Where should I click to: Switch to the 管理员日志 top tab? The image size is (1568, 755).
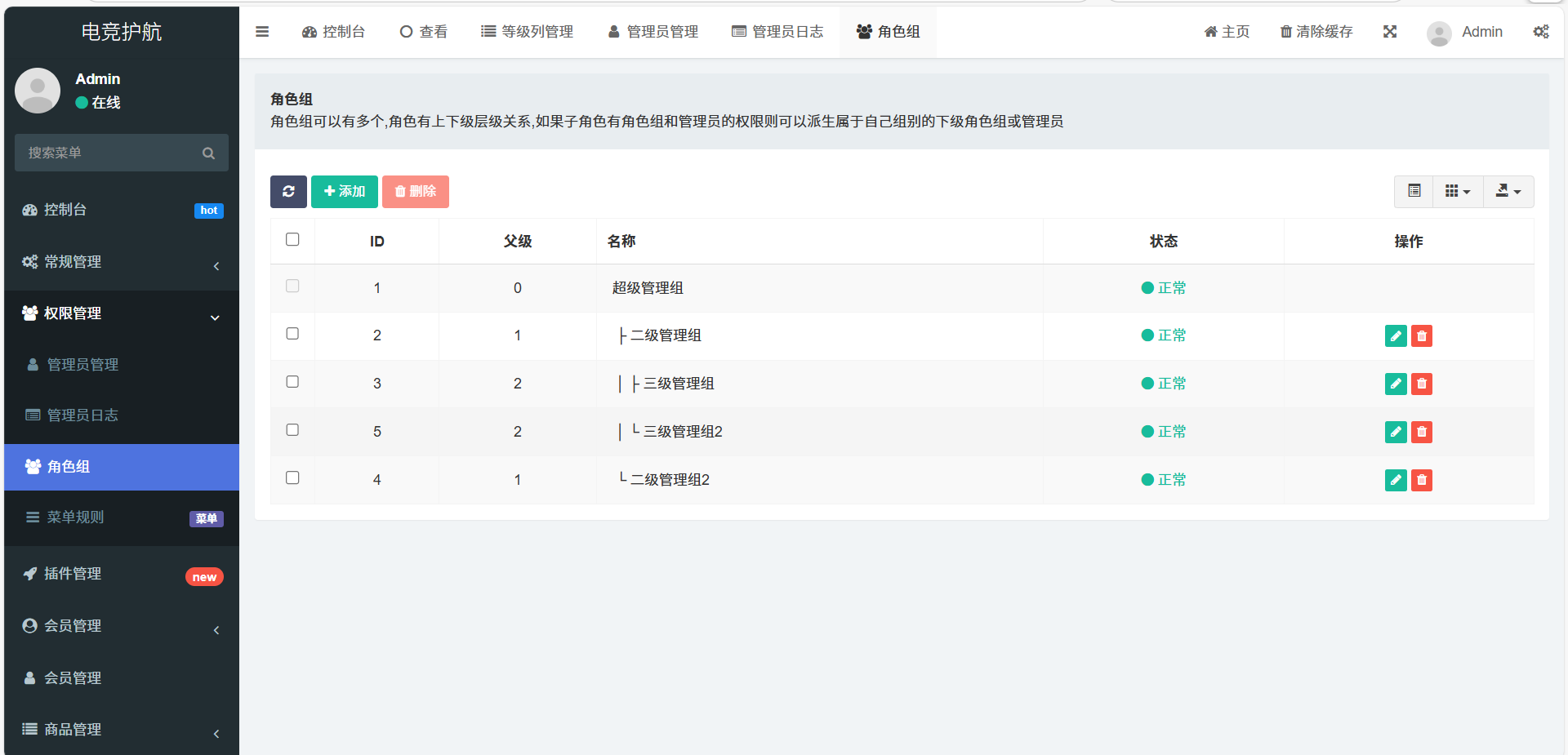click(777, 32)
